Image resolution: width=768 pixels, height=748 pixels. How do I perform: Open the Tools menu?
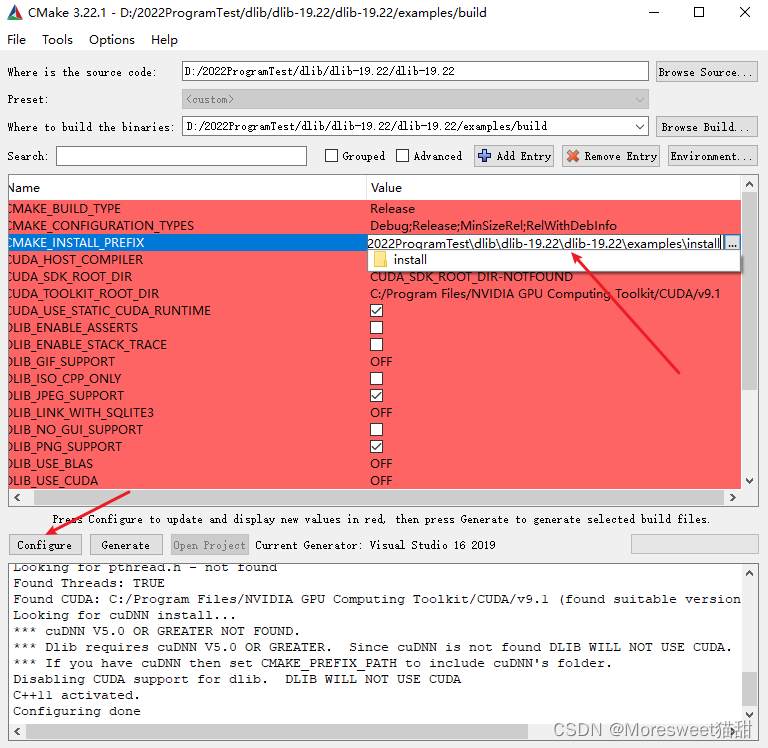(x=57, y=40)
